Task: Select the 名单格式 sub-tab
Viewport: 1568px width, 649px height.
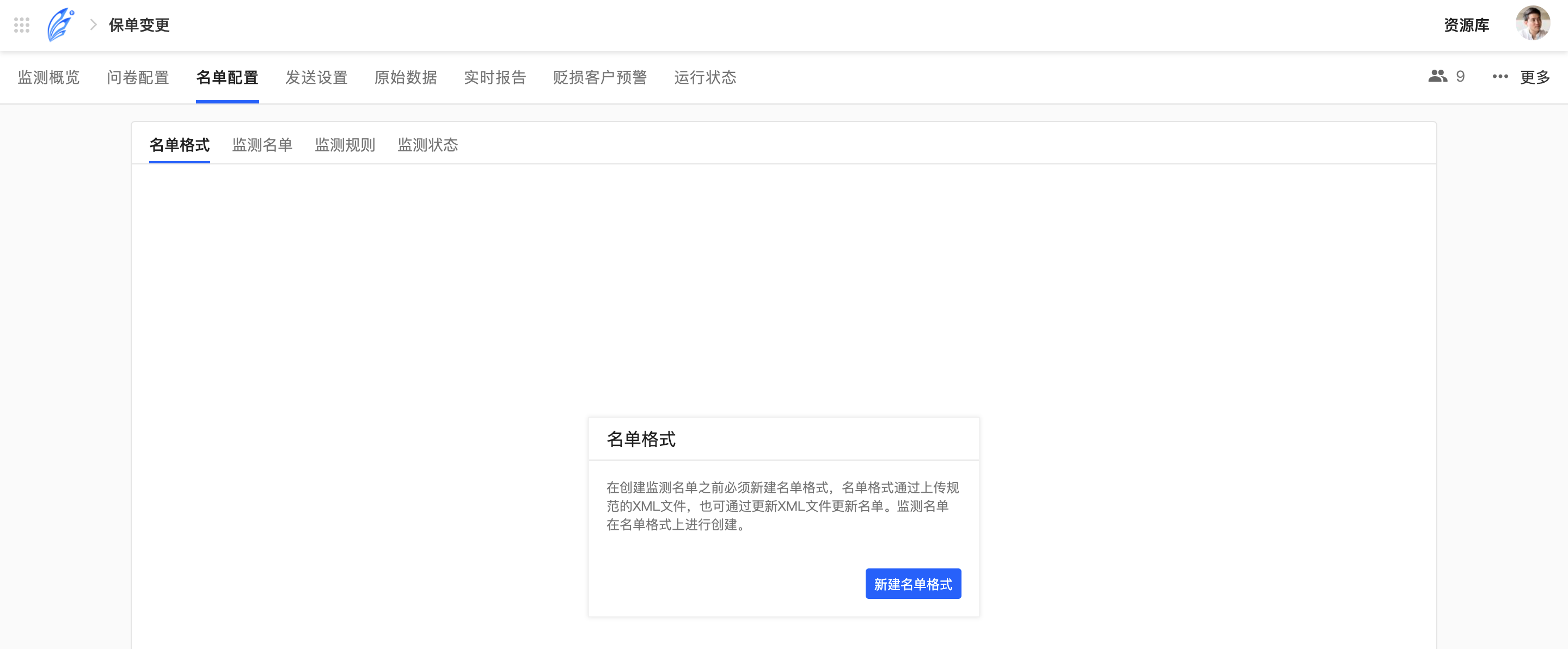Action: pyautogui.click(x=180, y=145)
